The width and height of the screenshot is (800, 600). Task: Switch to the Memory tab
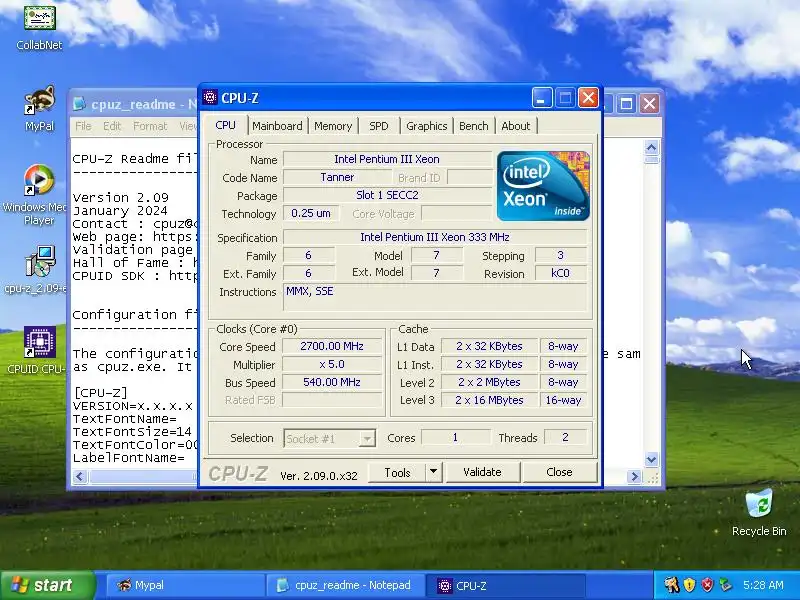click(333, 126)
